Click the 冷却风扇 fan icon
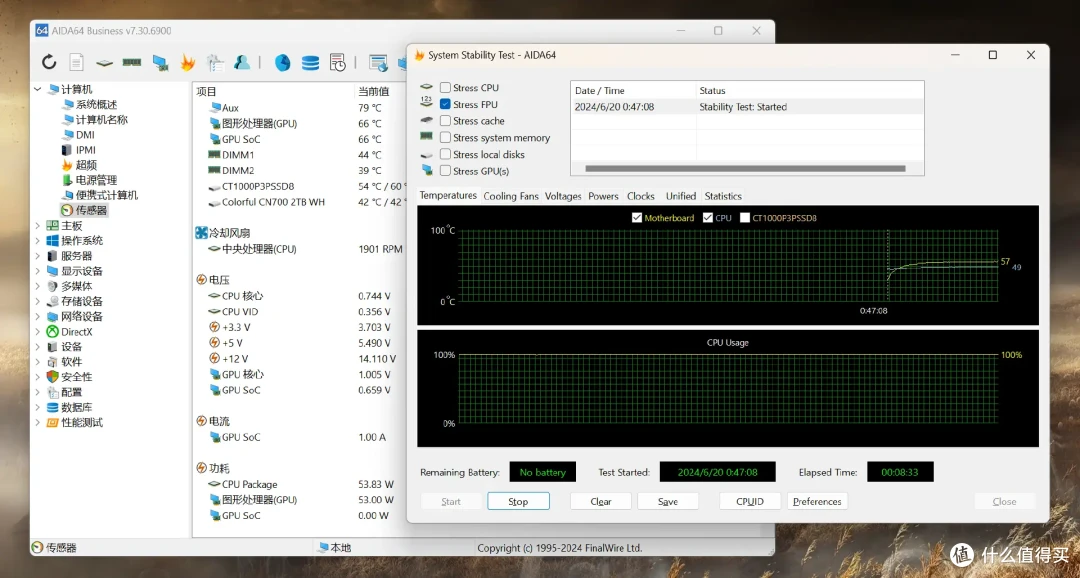 (201, 233)
